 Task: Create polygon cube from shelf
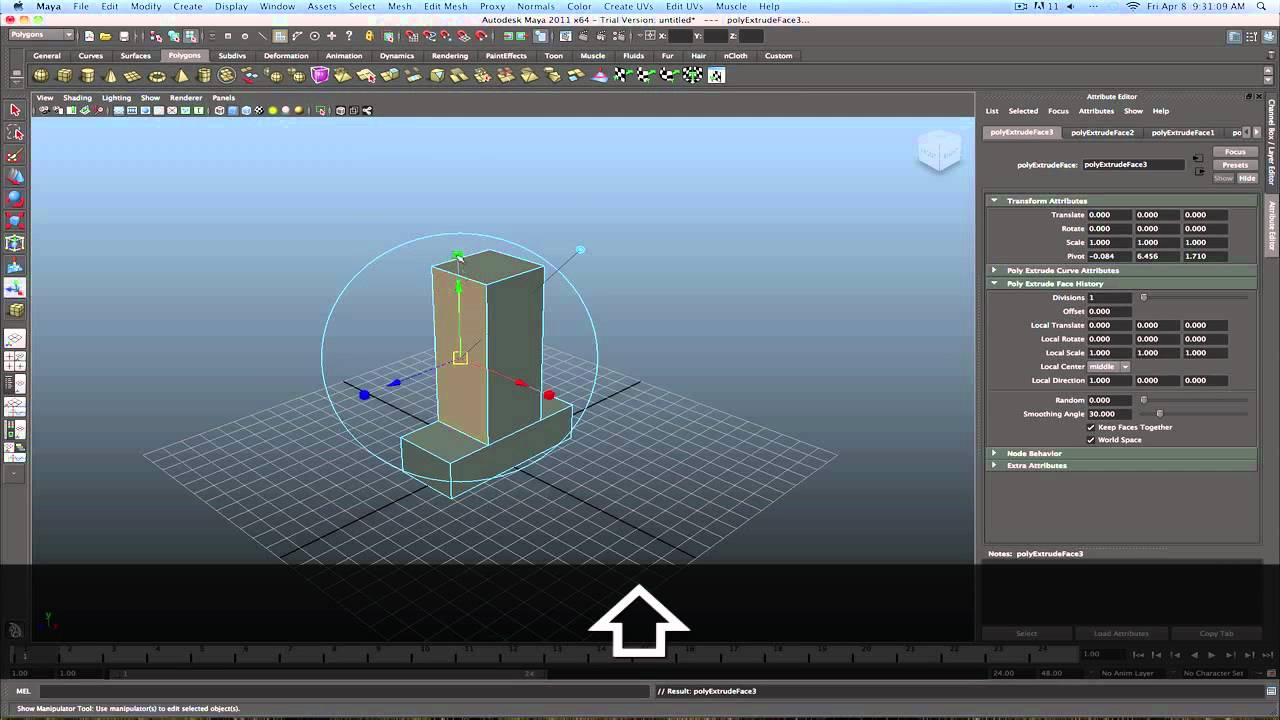(x=64, y=75)
